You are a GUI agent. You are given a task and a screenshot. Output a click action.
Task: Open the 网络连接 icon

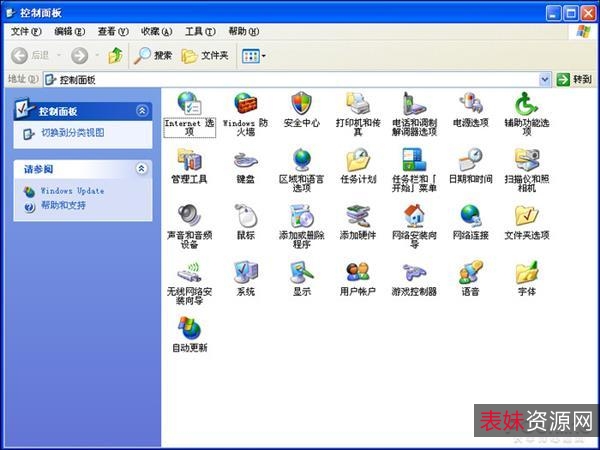coord(470,215)
